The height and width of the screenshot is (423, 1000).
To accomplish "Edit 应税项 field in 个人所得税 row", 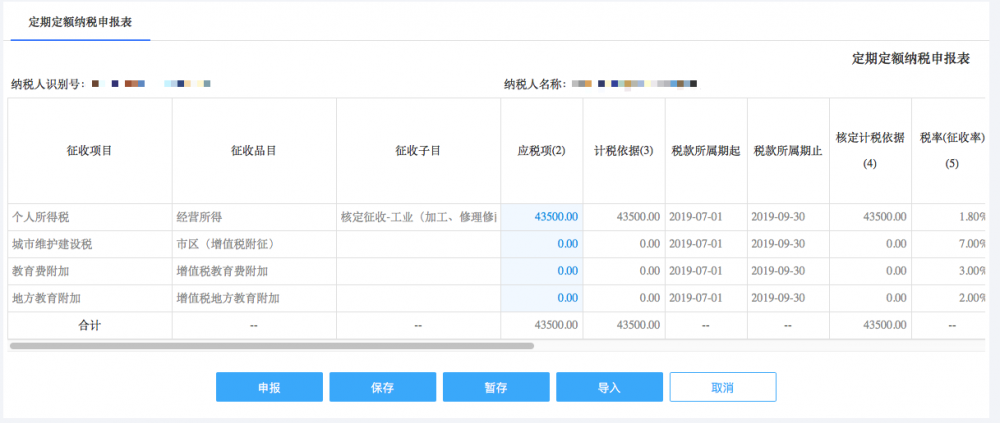I will pos(541,217).
